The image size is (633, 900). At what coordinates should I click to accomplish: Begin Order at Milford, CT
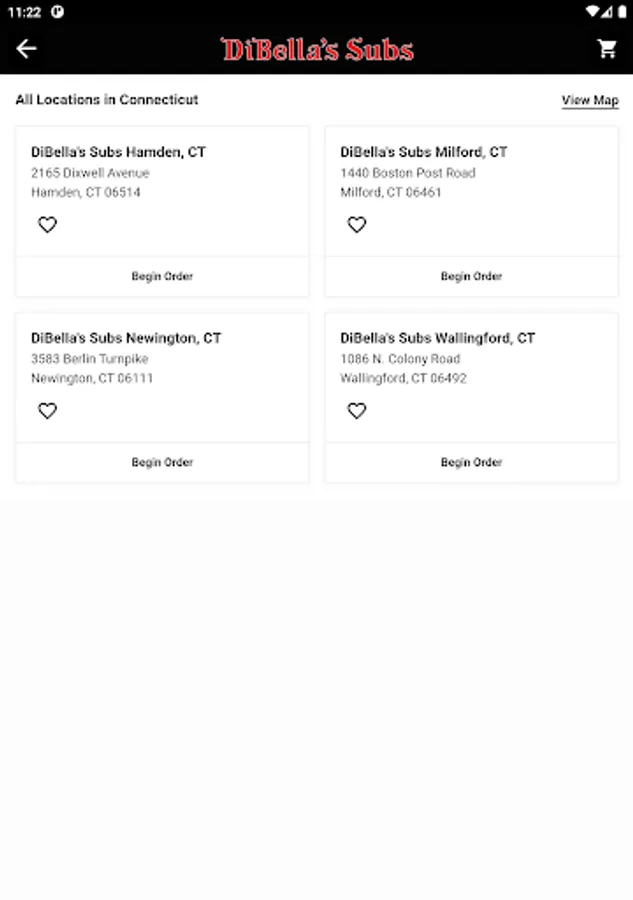pyautogui.click(x=471, y=276)
